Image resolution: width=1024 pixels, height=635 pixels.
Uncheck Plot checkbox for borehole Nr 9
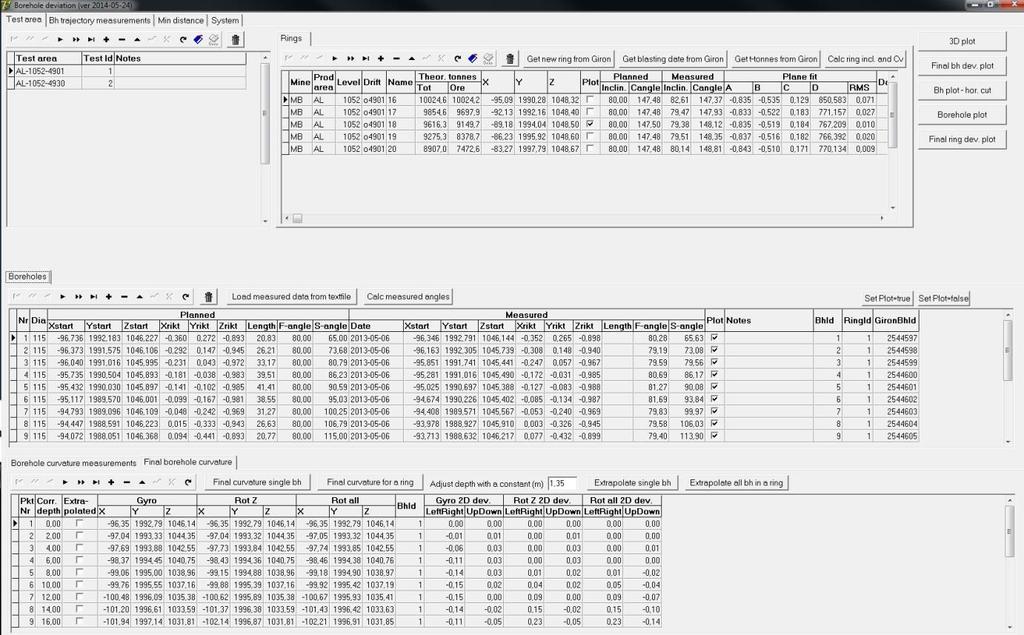(714, 436)
